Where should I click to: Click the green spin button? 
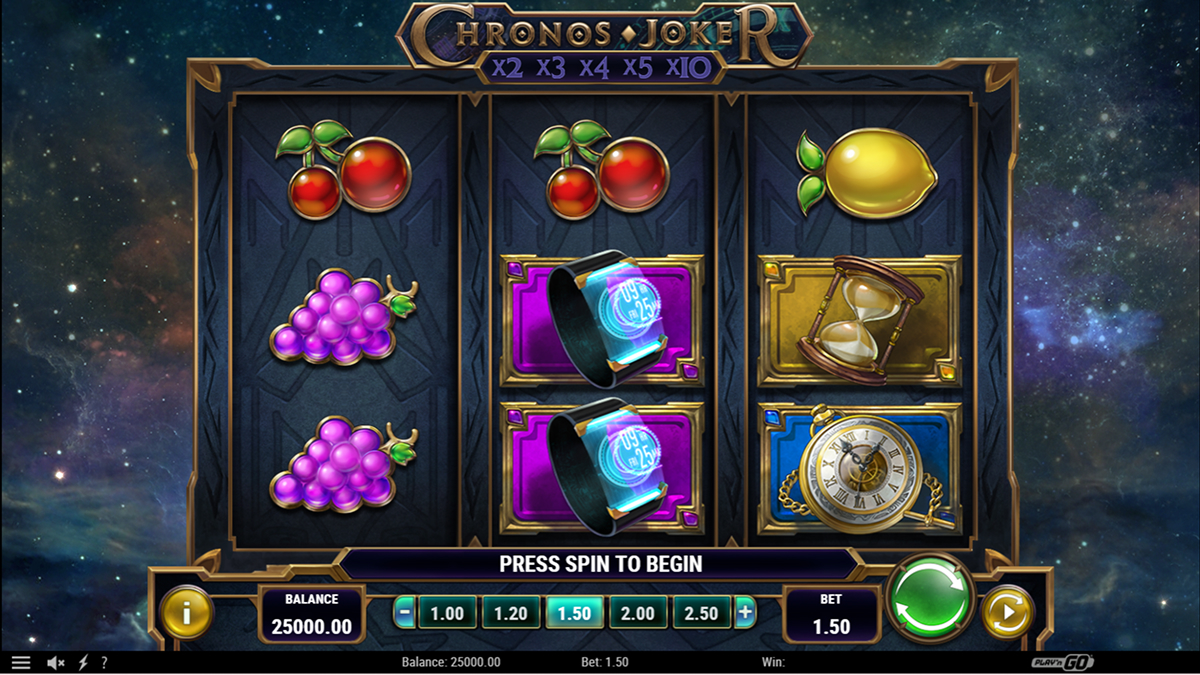930,599
